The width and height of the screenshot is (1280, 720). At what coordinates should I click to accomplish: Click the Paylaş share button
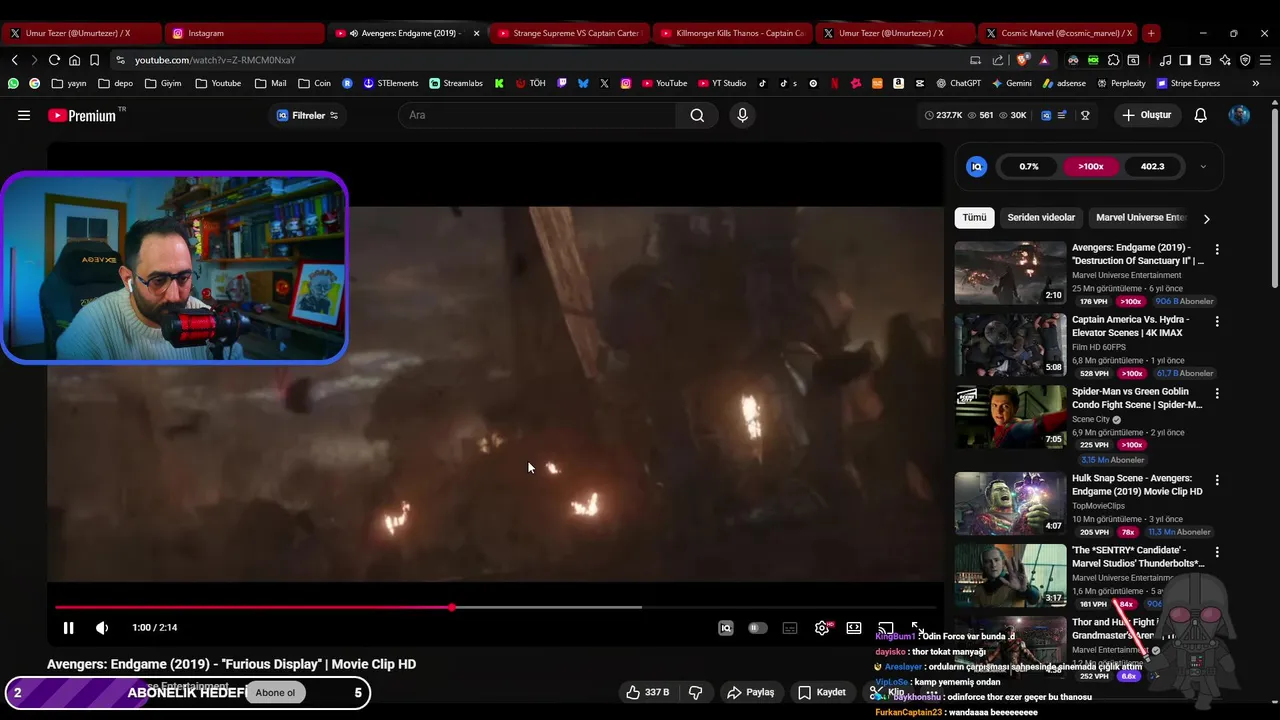click(751, 692)
